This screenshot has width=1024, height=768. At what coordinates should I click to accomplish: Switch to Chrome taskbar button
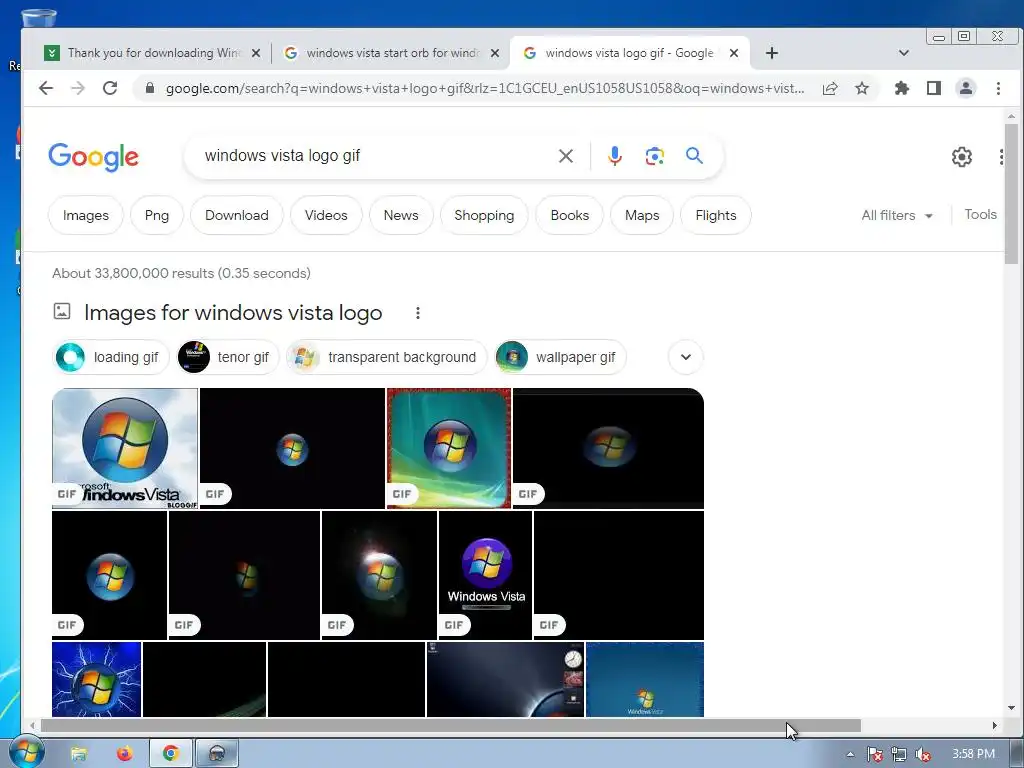[x=171, y=754]
